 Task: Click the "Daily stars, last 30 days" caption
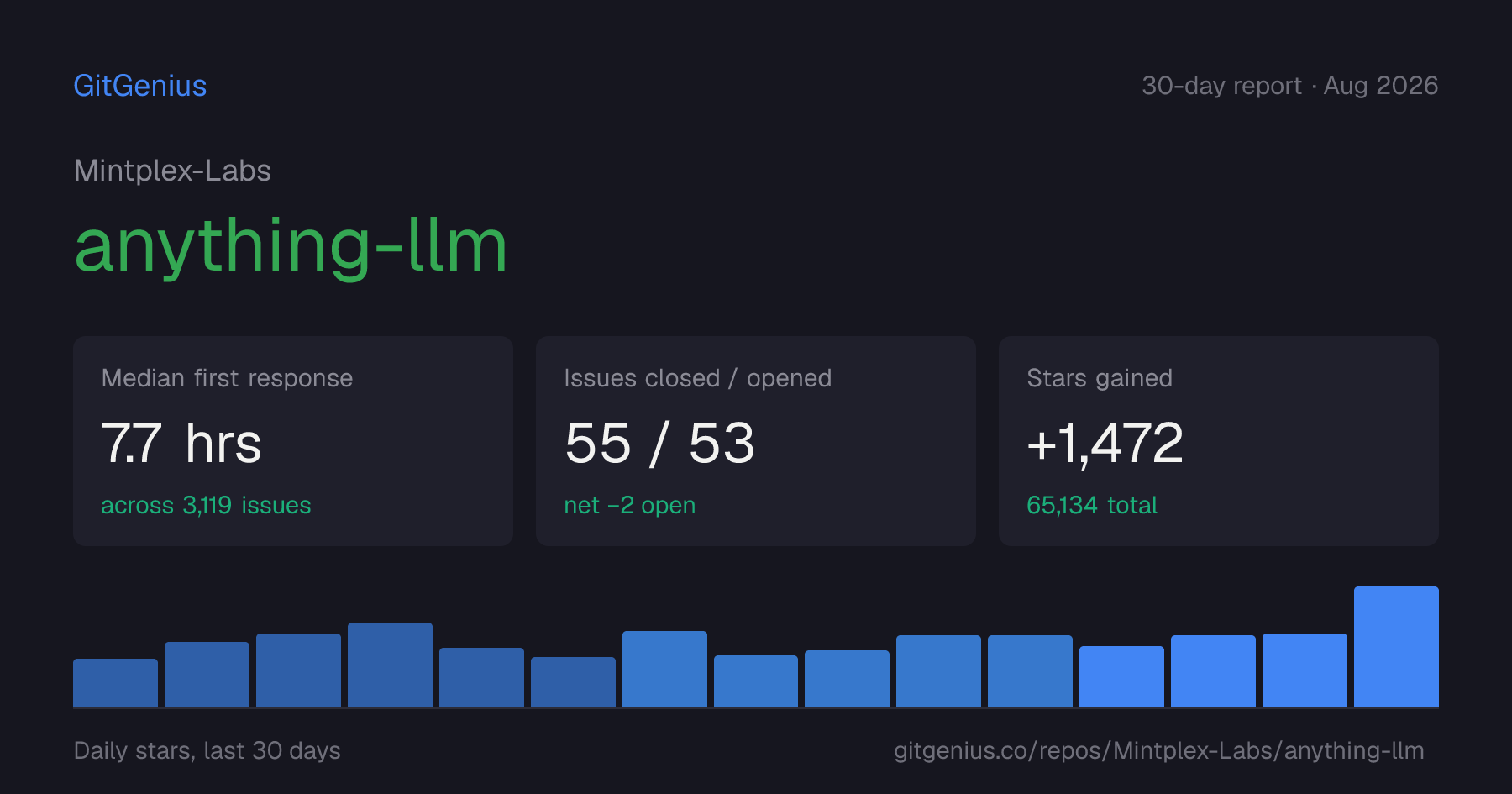tap(207, 750)
